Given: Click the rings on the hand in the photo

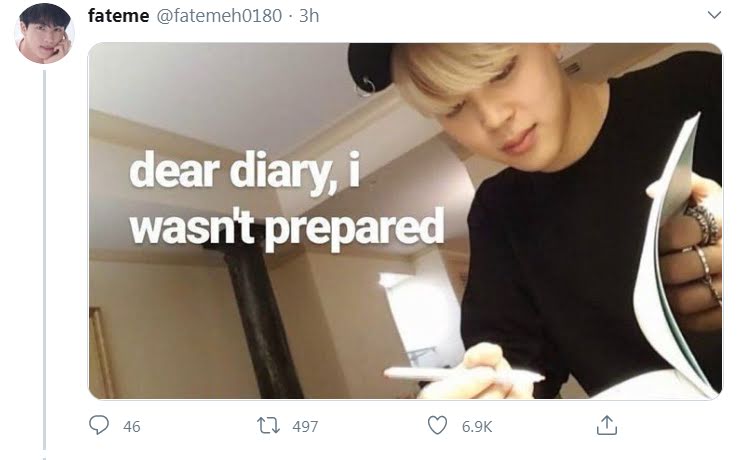Looking at the screenshot, I should [x=702, y=244].
